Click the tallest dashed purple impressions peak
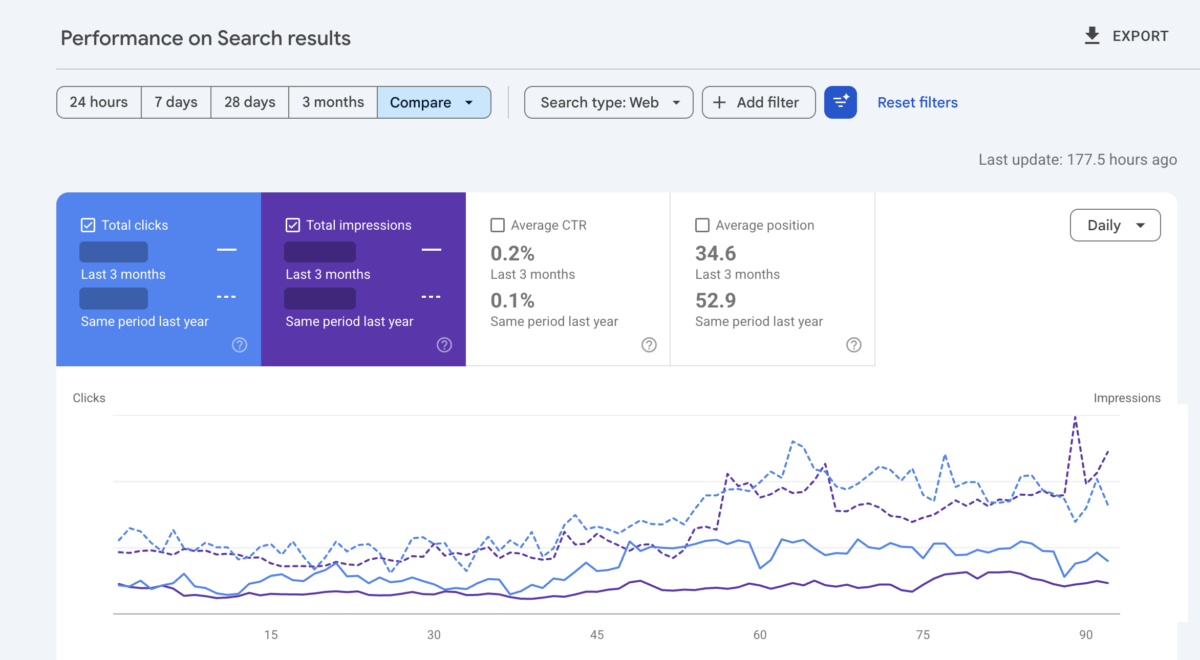Image resolution: width=1200 pixels, height=660 pixels. pos(1075,418)
